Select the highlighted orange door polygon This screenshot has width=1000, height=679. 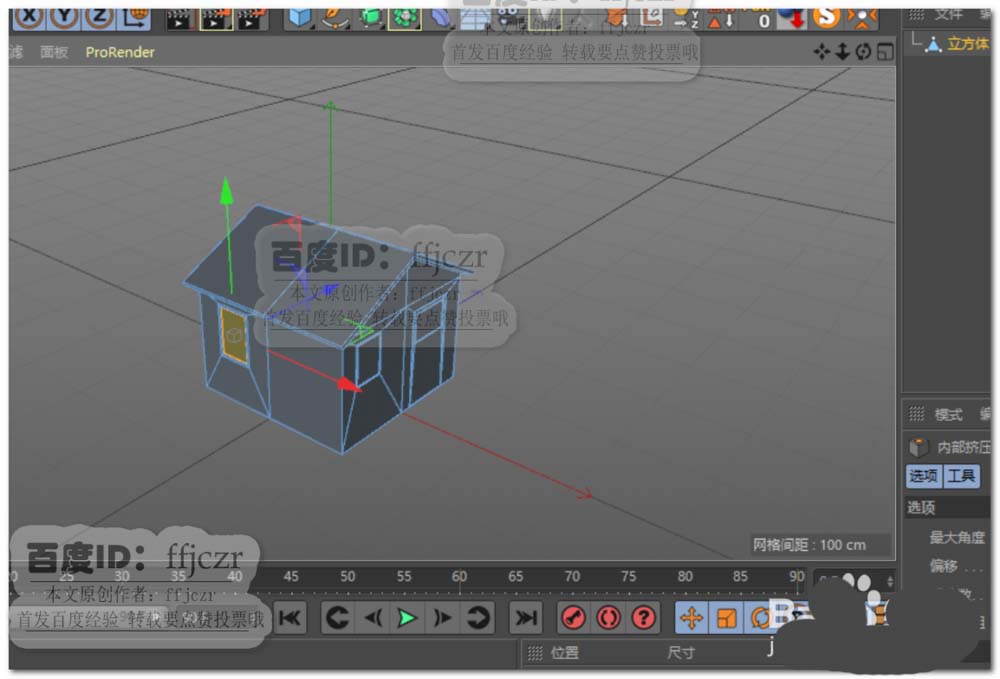point(233,335)
